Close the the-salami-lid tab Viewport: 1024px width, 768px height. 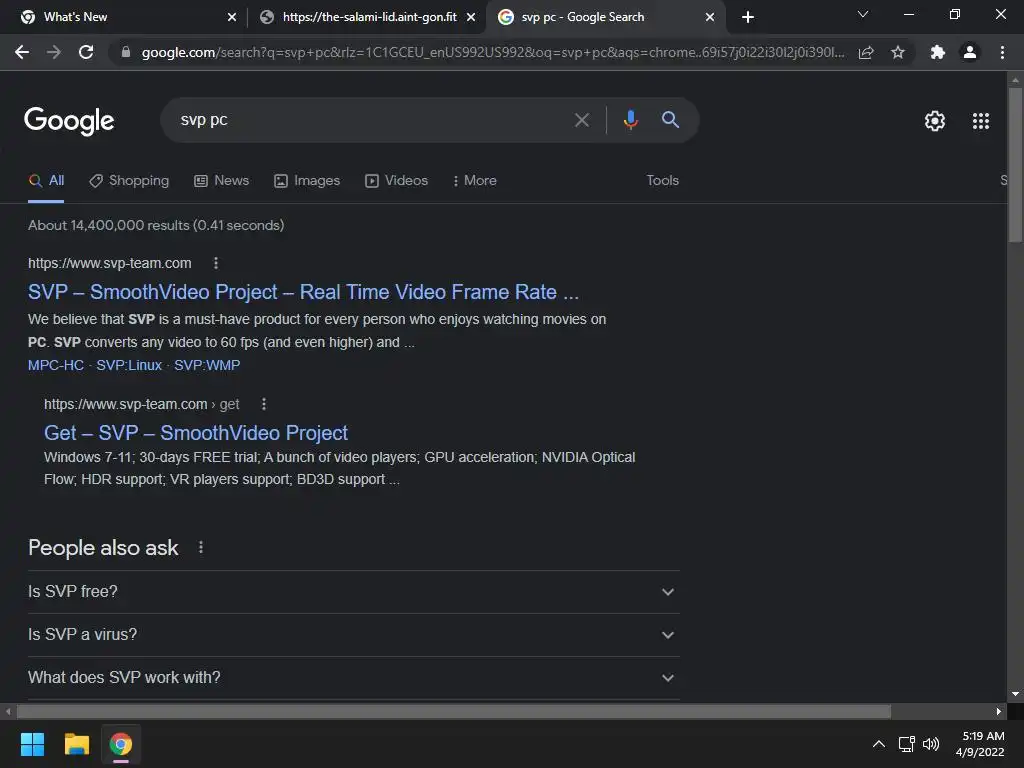point(471,17)
